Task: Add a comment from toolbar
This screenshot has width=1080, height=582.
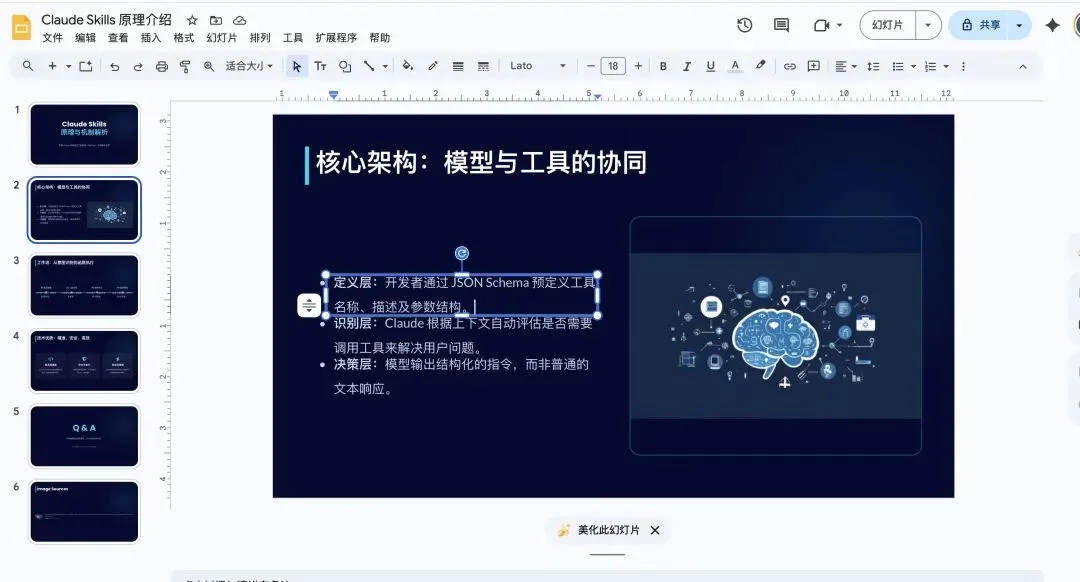Action: click(813, 66)
